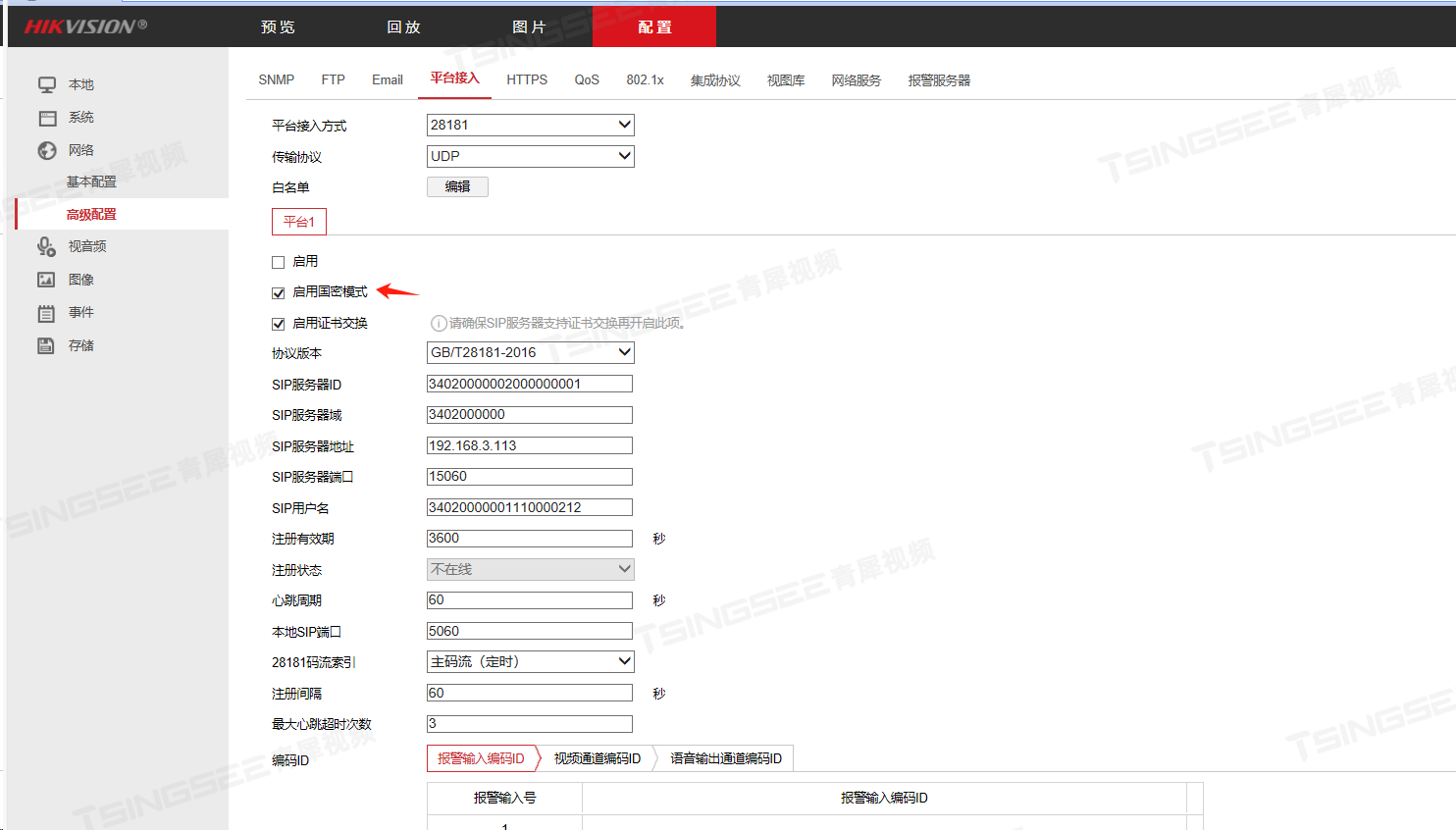1456x830 pixels.
Task: Click the 本地 label in sidebar
Action: pos(81,85)
